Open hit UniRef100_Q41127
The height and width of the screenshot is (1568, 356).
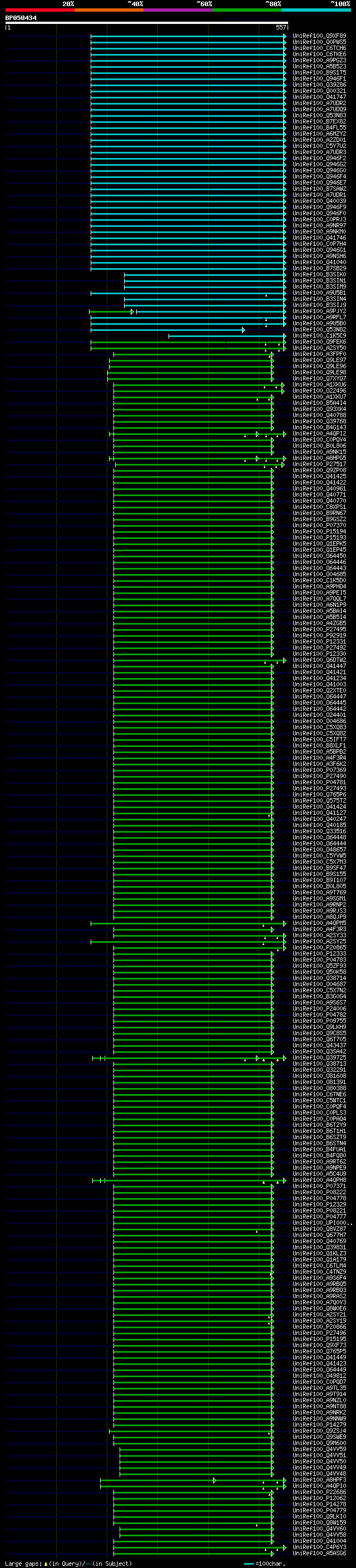tap(319, 813)
